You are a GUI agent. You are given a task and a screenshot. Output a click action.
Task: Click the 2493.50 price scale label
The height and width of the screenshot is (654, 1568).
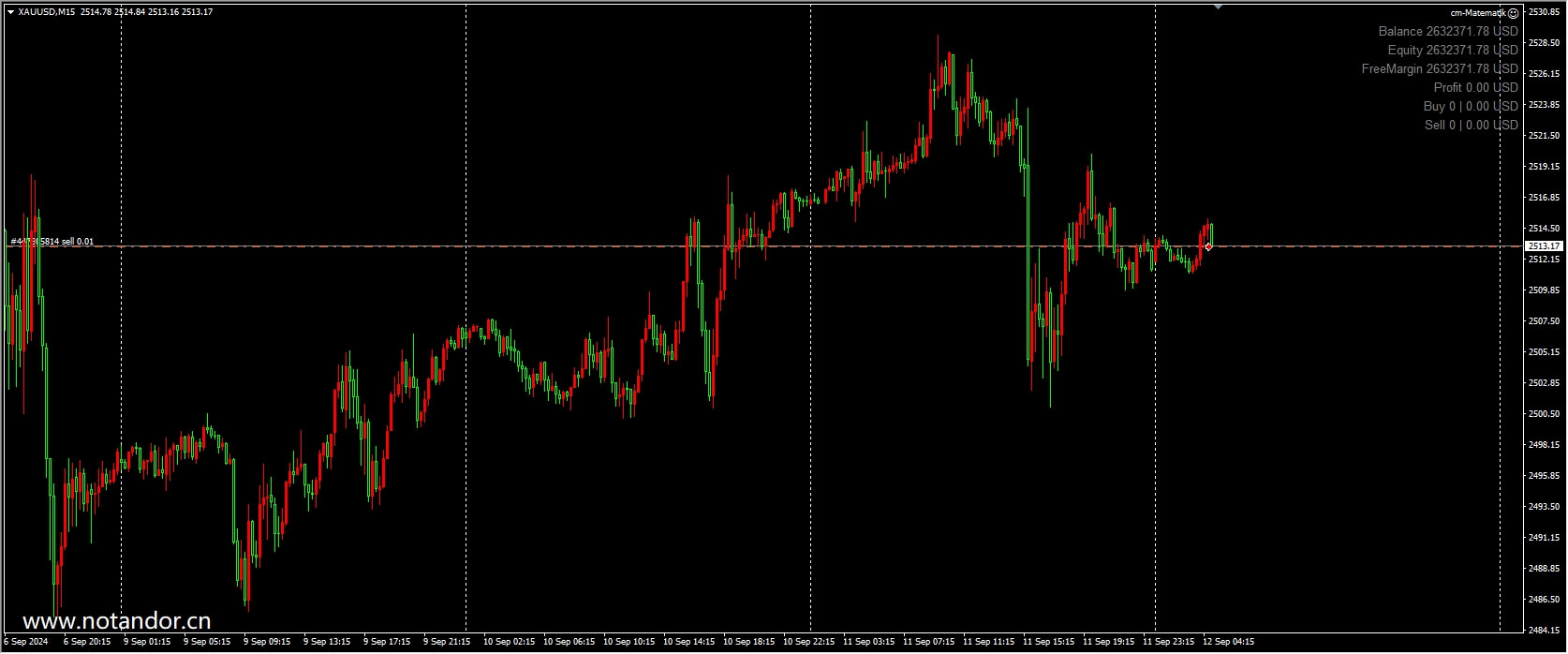[x=1544, y=507]
